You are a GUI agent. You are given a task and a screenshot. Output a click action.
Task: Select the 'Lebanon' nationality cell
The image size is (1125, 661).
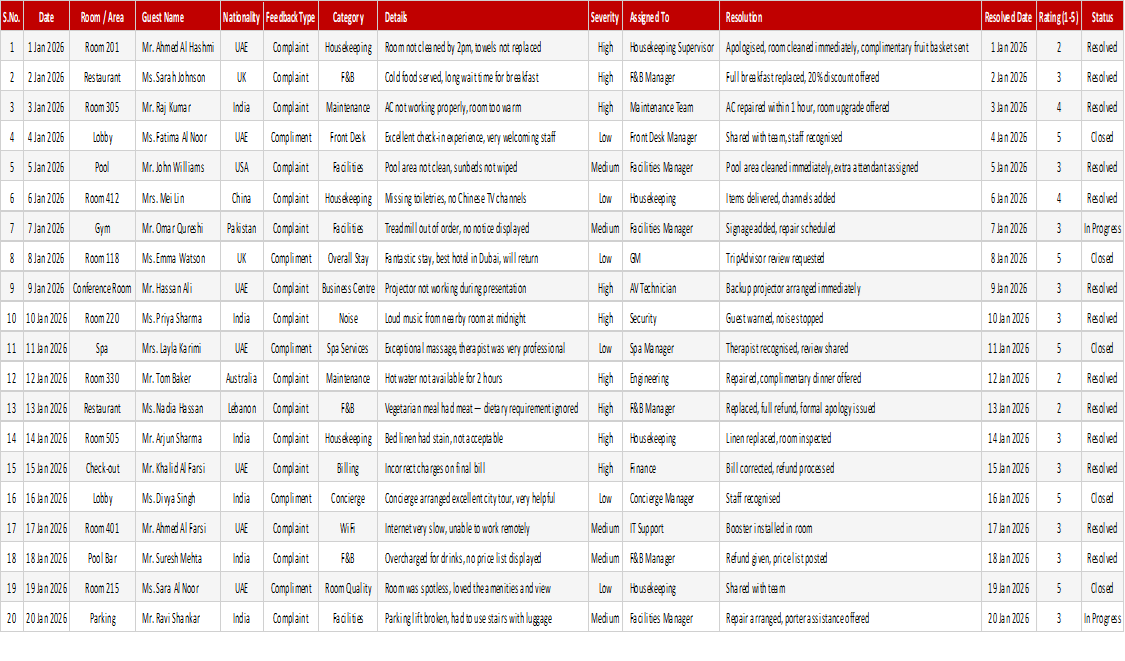tap(241, 408)
